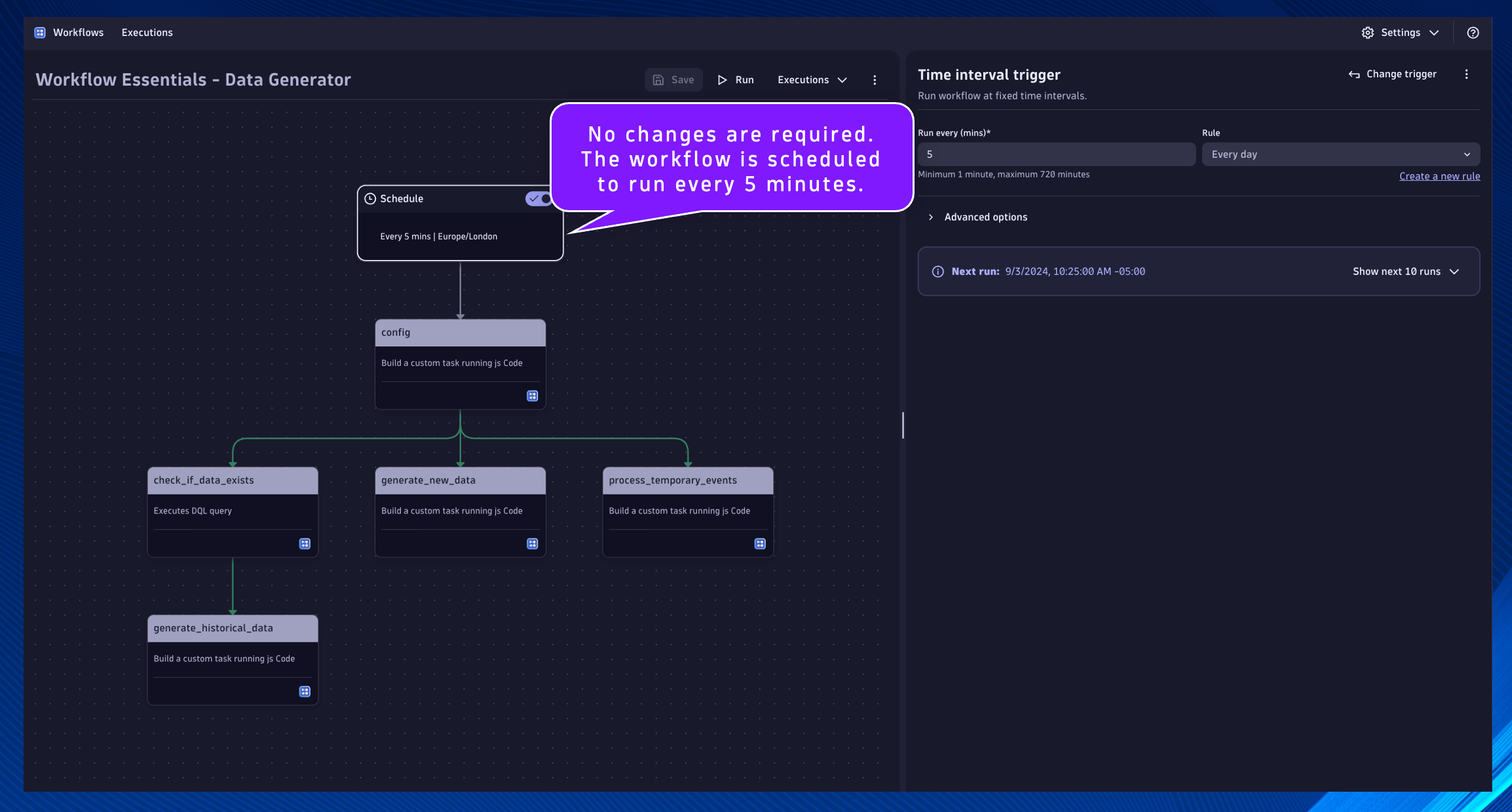Click the process_temporary_events action icon
Screen dimensions: 1512x812
click(x=760, y=544)
